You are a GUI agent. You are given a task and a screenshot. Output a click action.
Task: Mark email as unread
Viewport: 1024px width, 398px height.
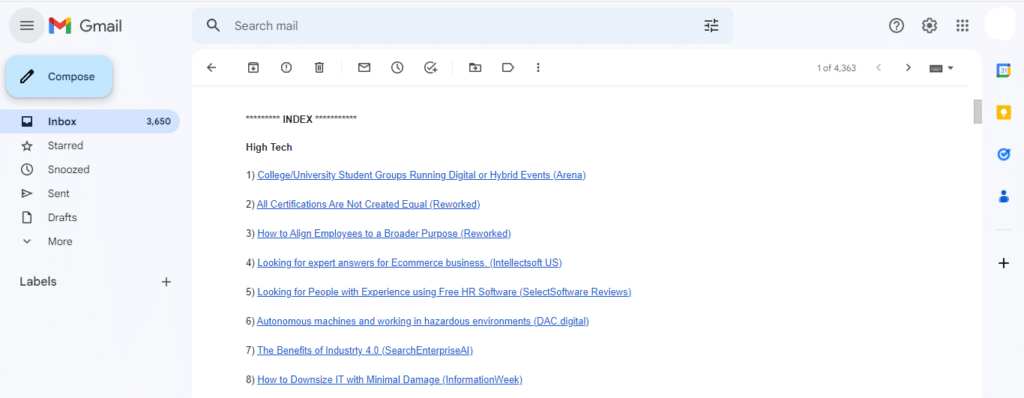pos(364,67)
